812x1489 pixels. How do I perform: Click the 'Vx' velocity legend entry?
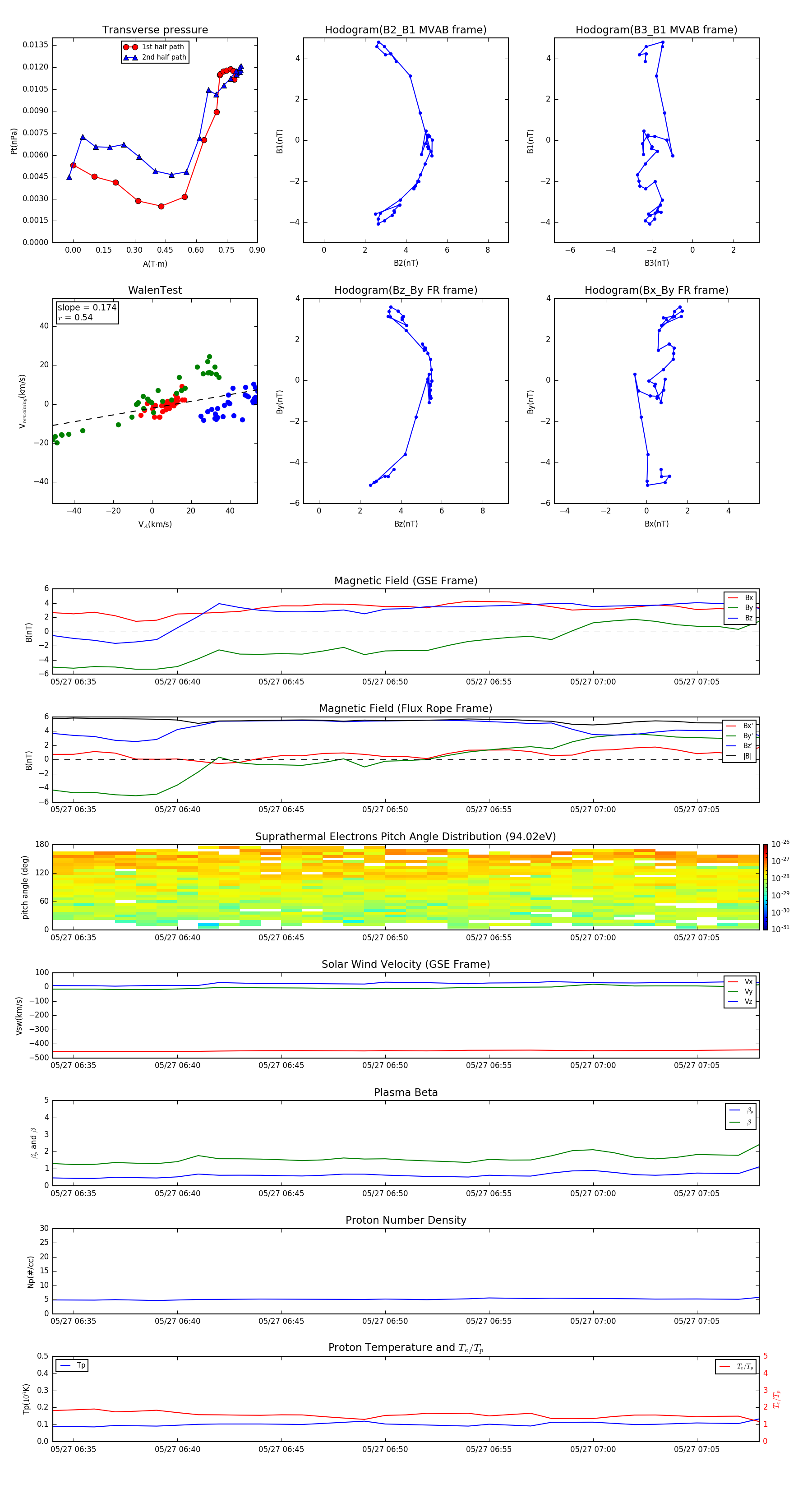point(740,981)
